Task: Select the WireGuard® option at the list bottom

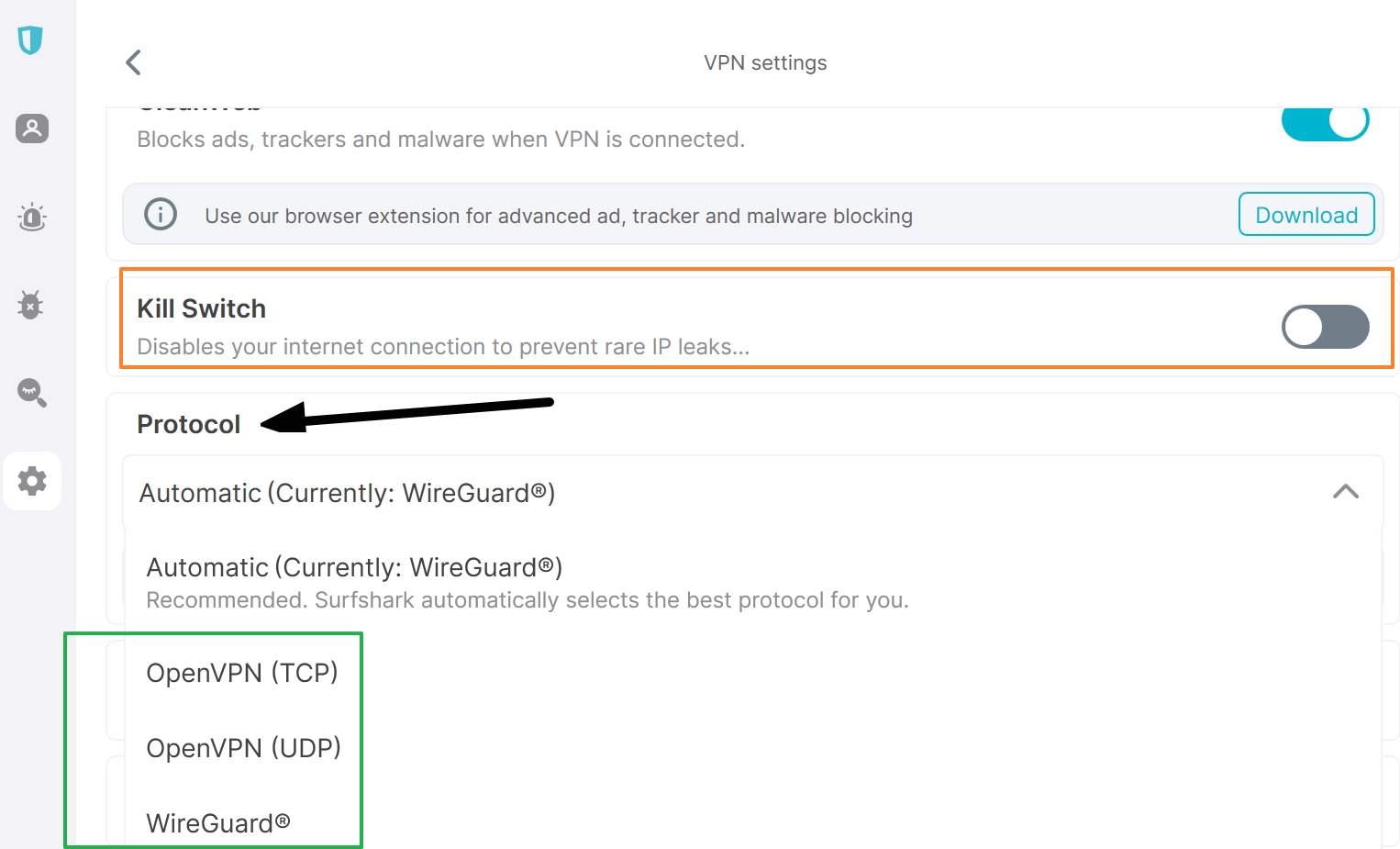Action: coord(218,823)
